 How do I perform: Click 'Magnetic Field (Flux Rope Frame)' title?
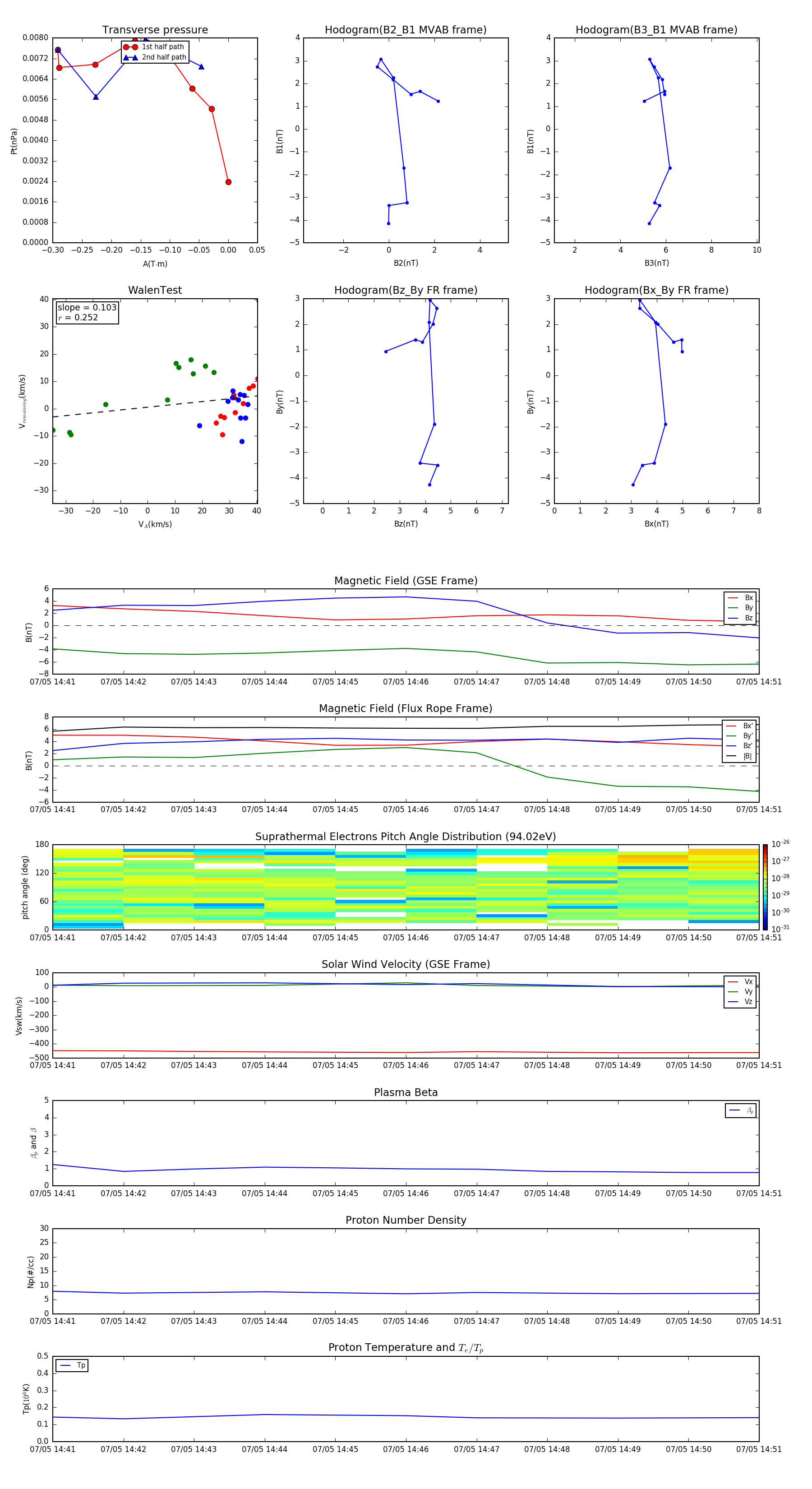tap(406, 709)
